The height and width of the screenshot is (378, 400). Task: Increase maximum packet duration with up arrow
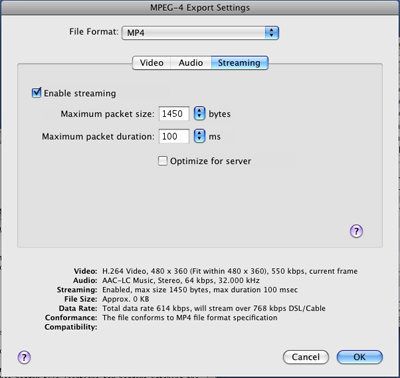199,133
